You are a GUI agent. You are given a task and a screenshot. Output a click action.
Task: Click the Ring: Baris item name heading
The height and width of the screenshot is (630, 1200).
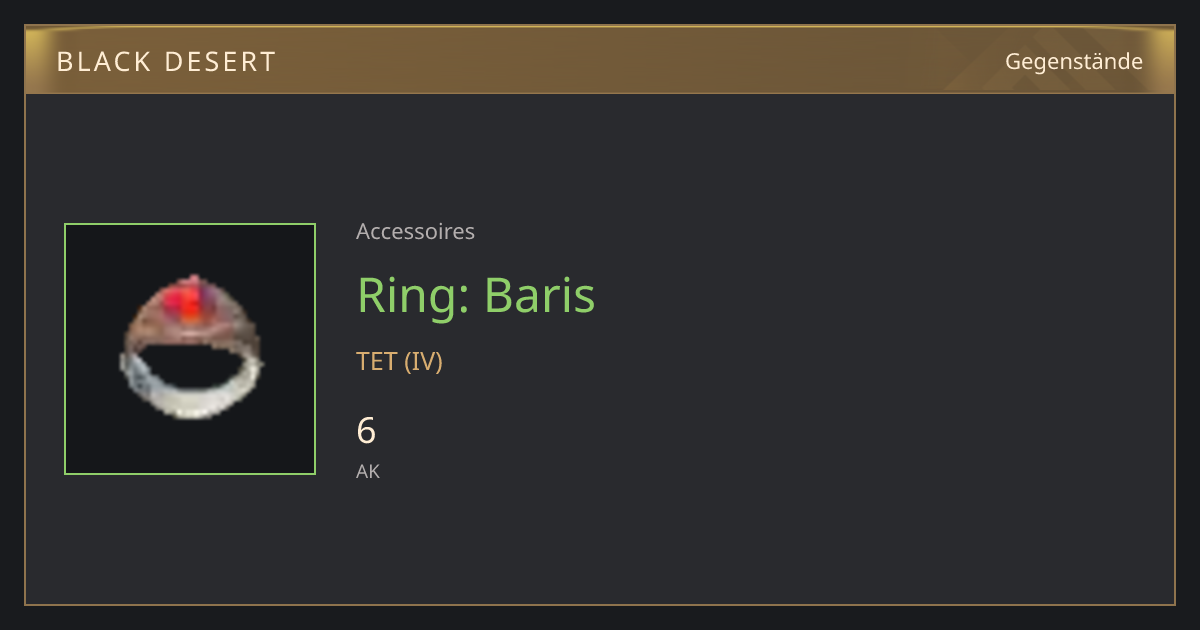click(x=476, y=295)
